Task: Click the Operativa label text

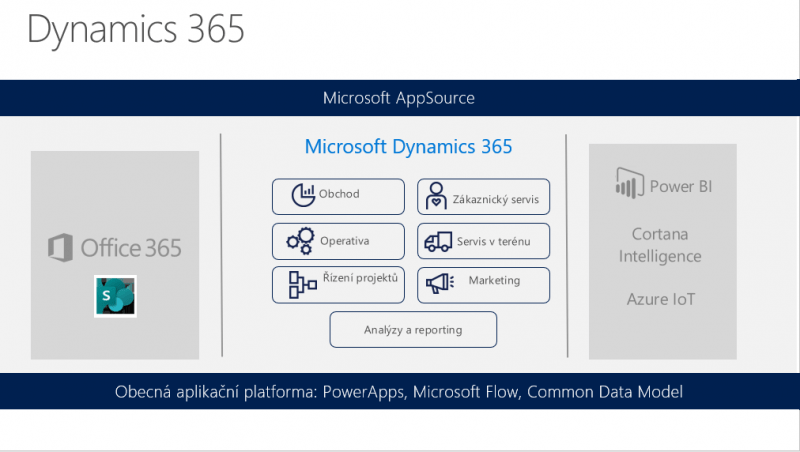Action: click(345, 241)
